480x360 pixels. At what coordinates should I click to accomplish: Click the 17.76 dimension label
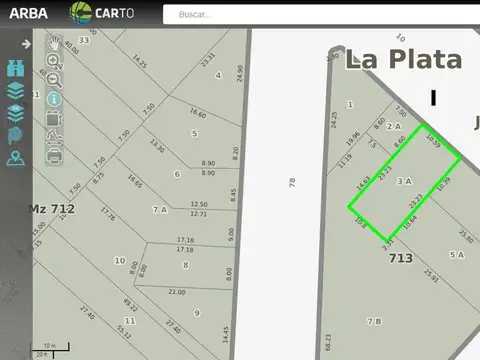click(x=108, y=214)
